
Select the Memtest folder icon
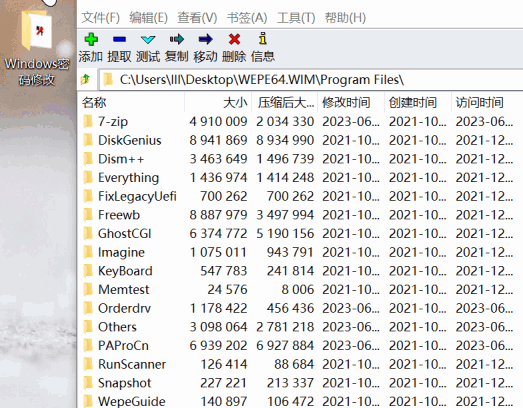88,290
